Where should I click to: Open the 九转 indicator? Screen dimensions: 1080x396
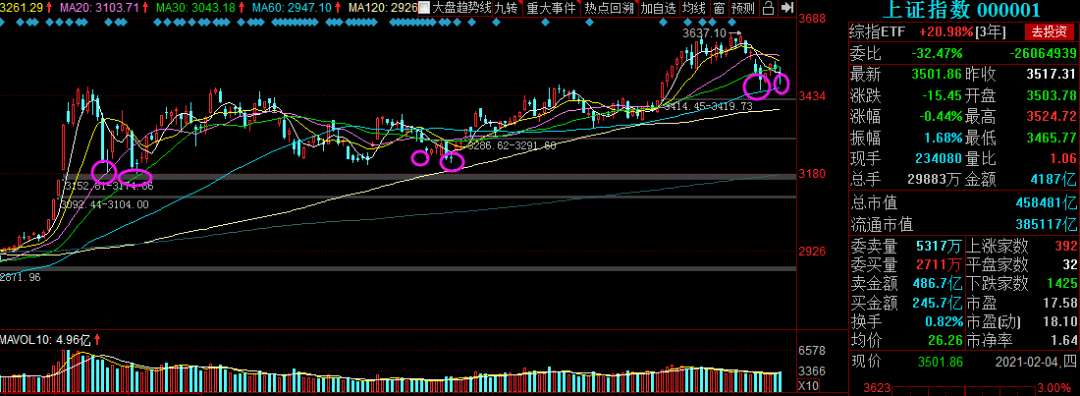507,8
